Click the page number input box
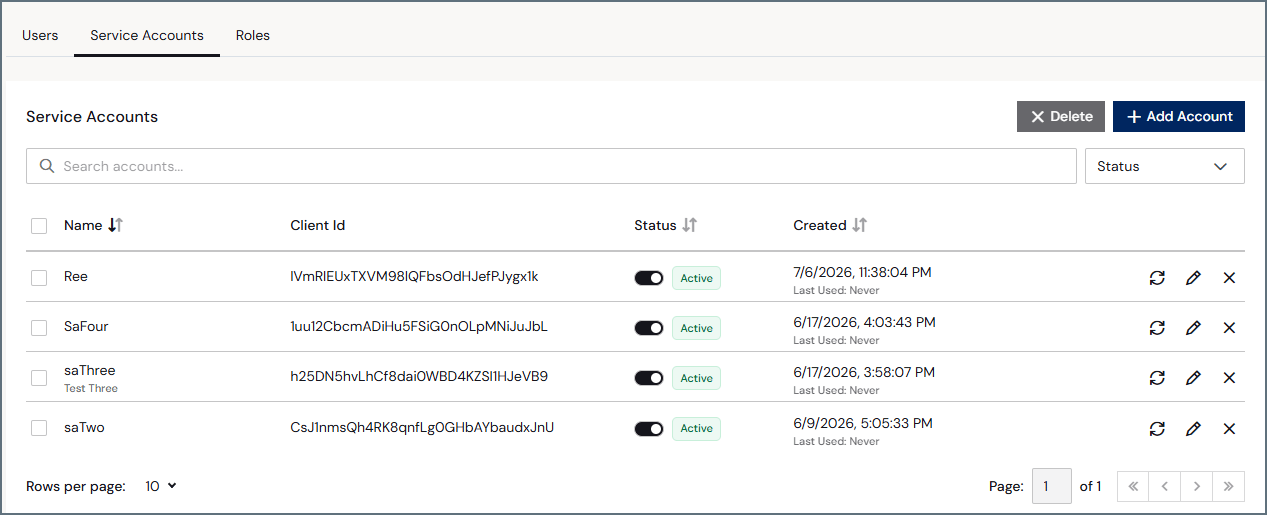 1051,486
